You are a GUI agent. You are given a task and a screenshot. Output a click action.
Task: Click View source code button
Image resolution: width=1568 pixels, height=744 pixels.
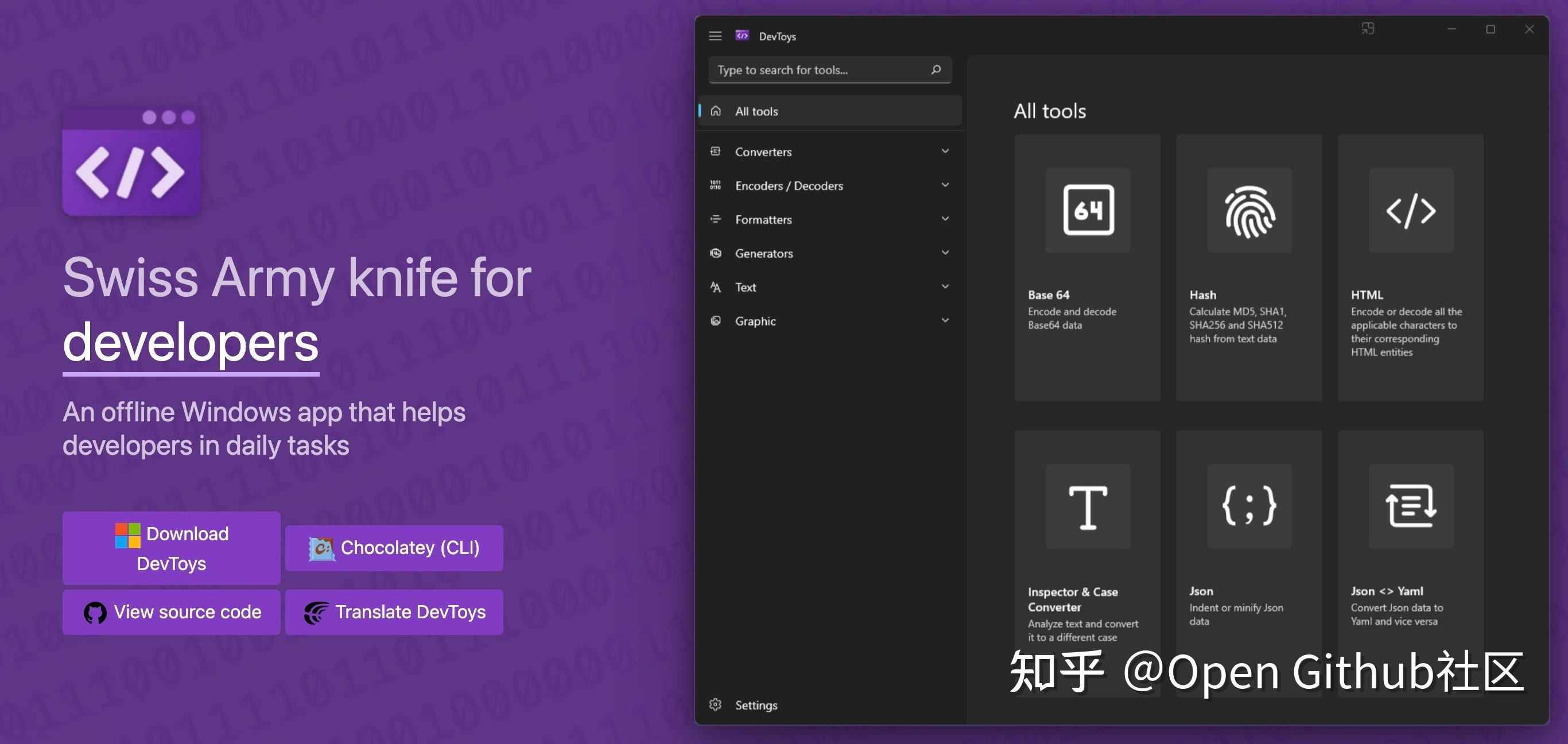click(171, 612)
